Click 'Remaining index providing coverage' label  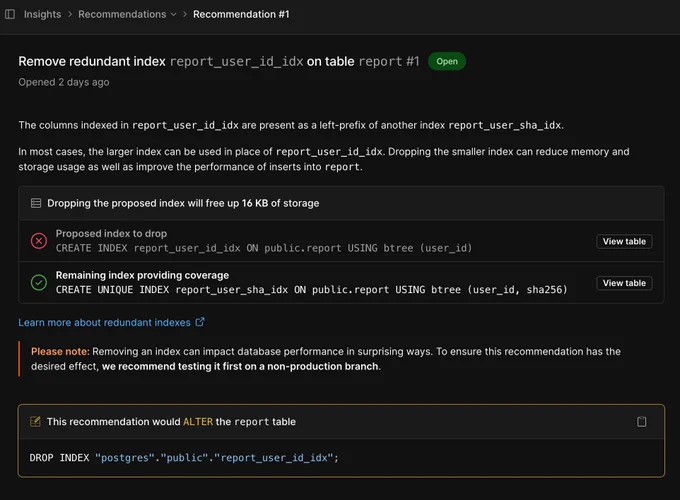pyautogui.click(x=142, y=275)
